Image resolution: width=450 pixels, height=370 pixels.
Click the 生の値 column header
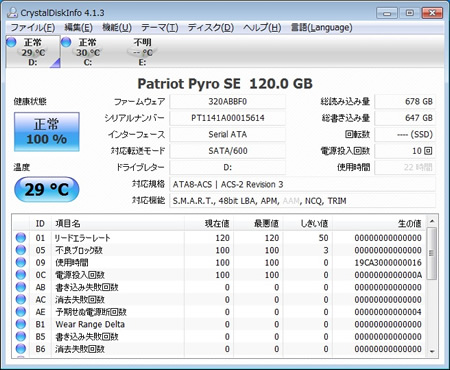click(379, 223)
